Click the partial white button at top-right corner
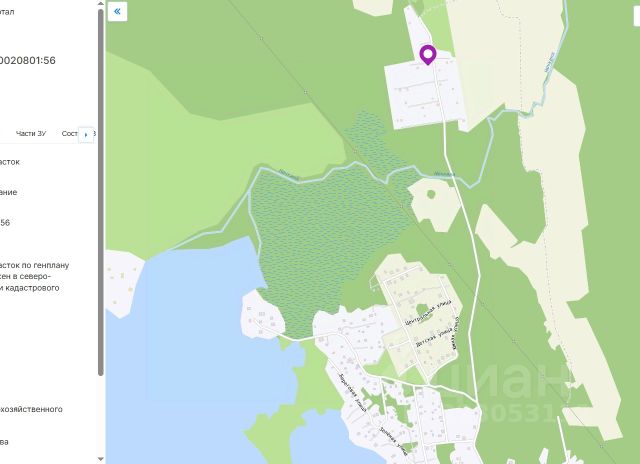This screenshot has height=464, width=640. (x=636, y=16)
